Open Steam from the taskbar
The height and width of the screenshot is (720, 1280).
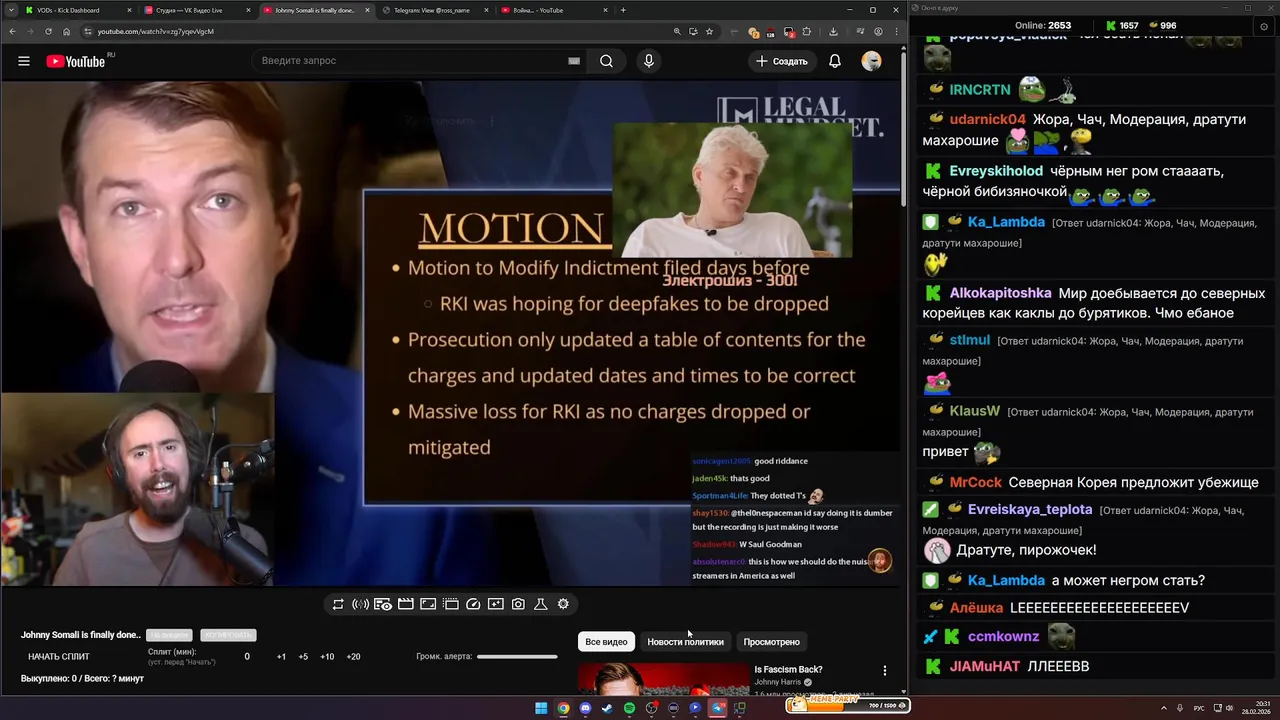coord(607,708)
